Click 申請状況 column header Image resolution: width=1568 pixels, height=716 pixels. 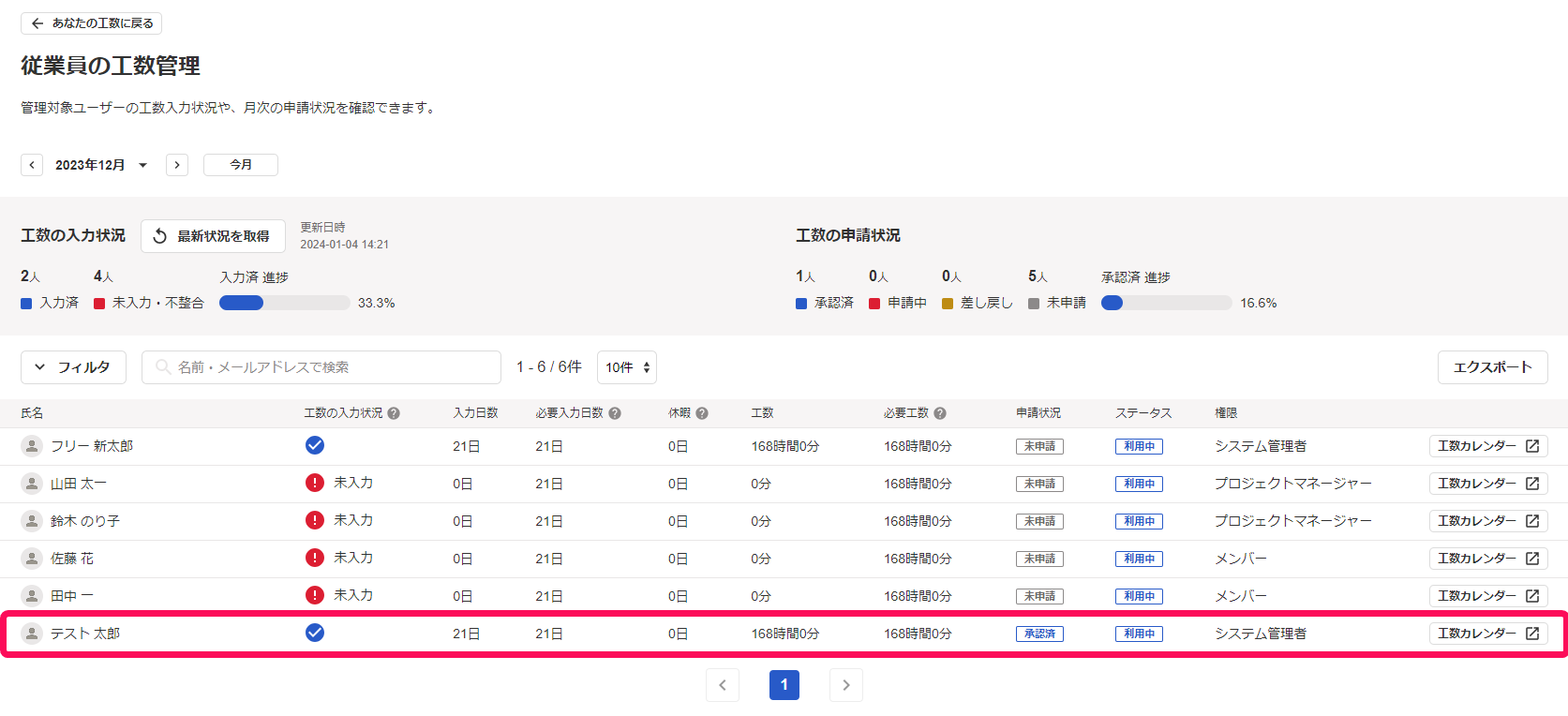pos(1038,413)
